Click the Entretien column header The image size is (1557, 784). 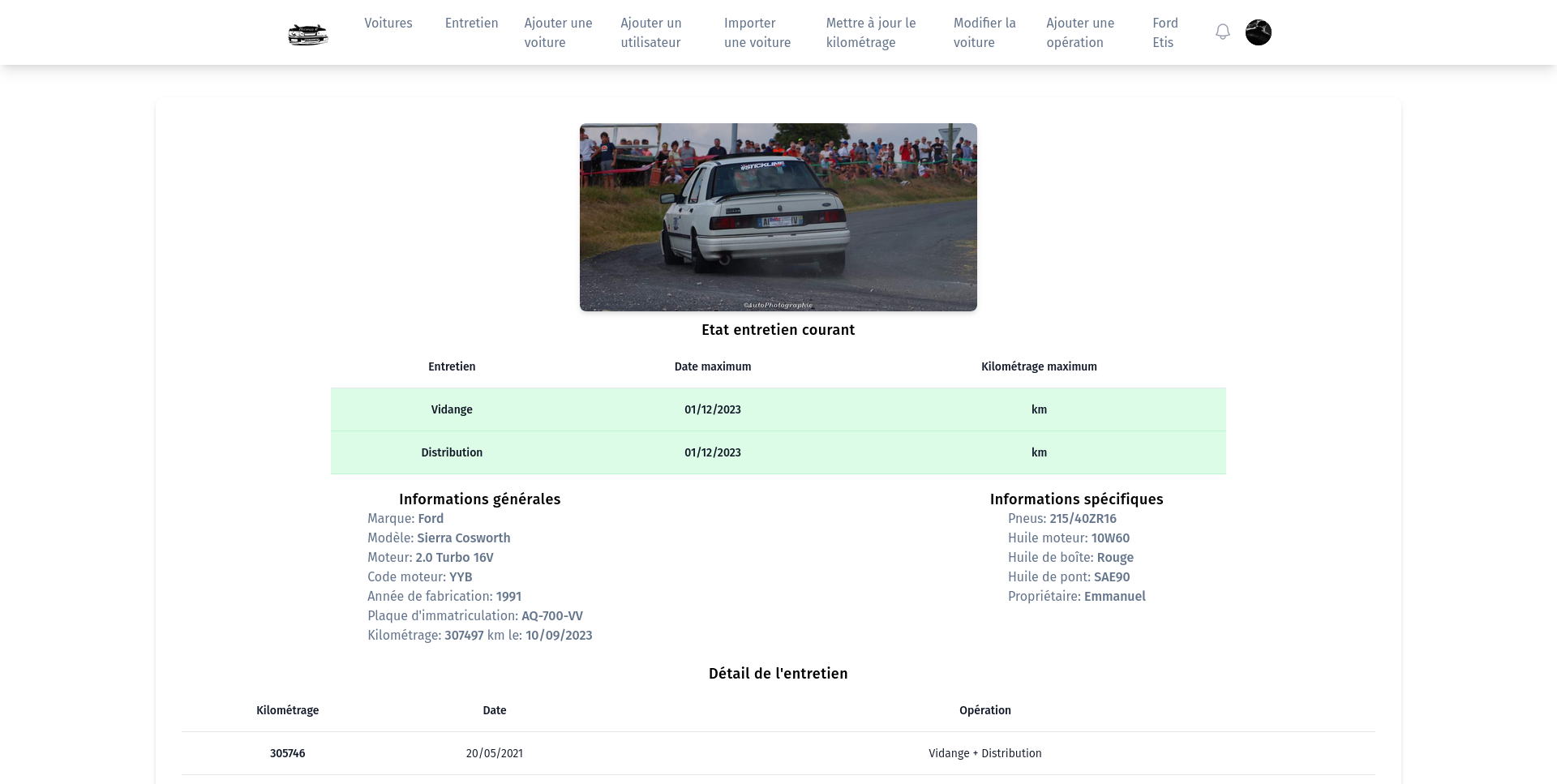(x=452, y=366)
